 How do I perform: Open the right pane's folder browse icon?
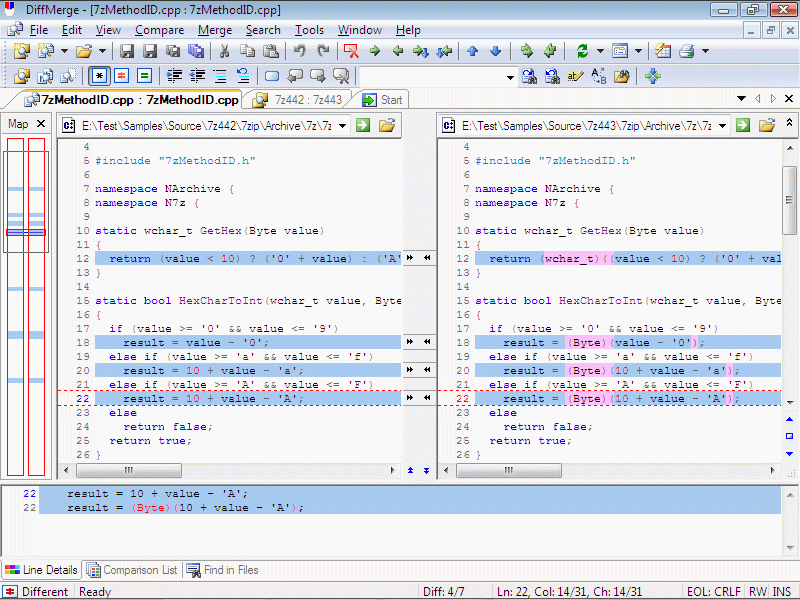click(767, 125)
